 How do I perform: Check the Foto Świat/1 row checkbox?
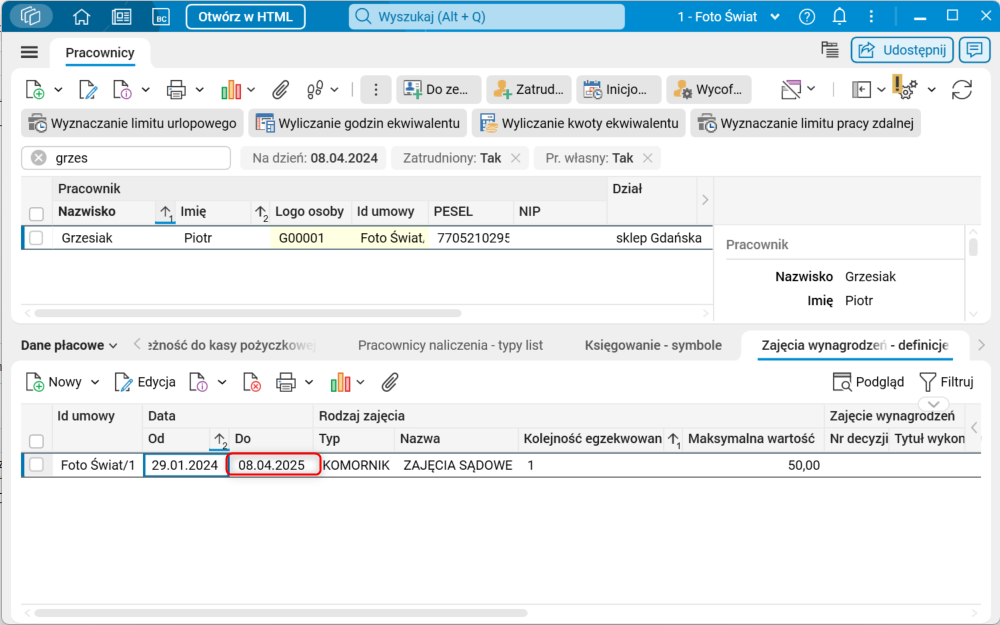36,465
